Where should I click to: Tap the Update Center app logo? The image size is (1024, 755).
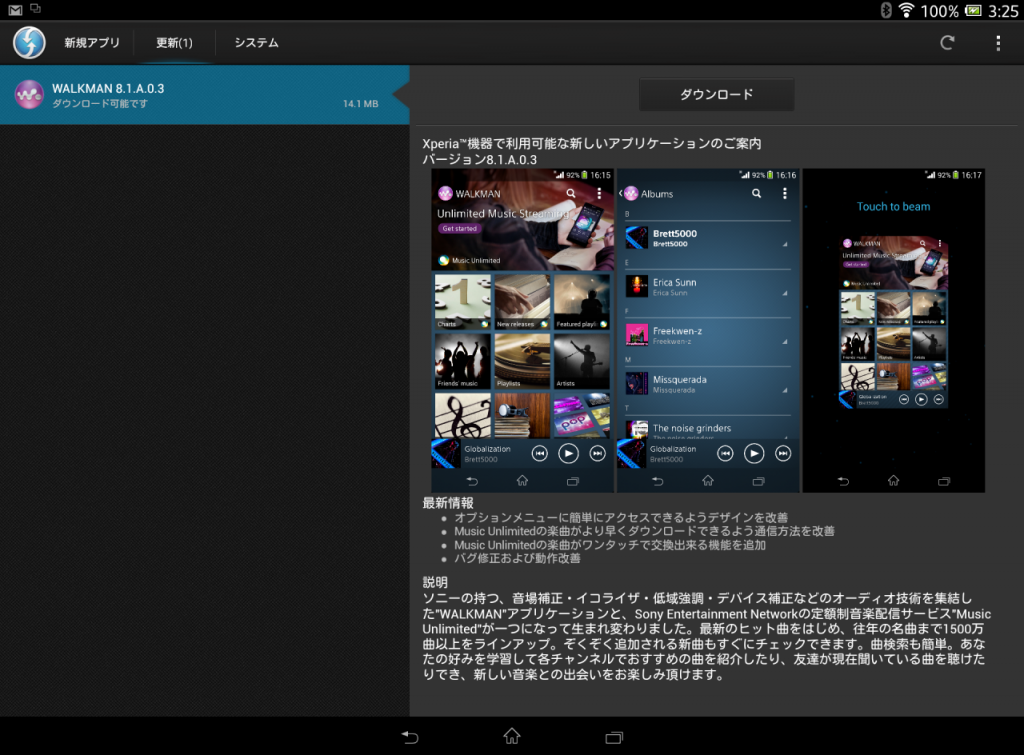coord(29,42)
